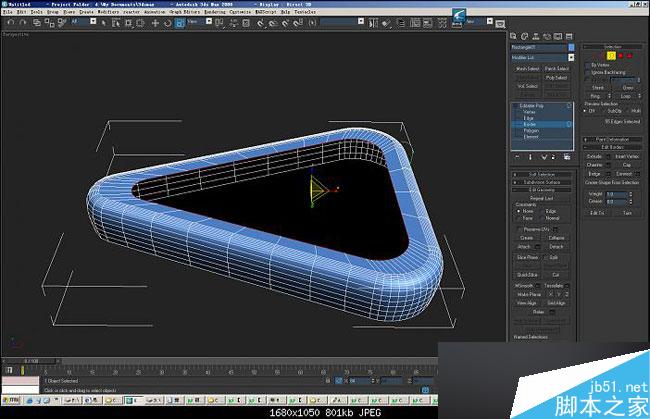Click the Detach button
The width and height of the screenshot is (650, 419).
coord(556,247)
